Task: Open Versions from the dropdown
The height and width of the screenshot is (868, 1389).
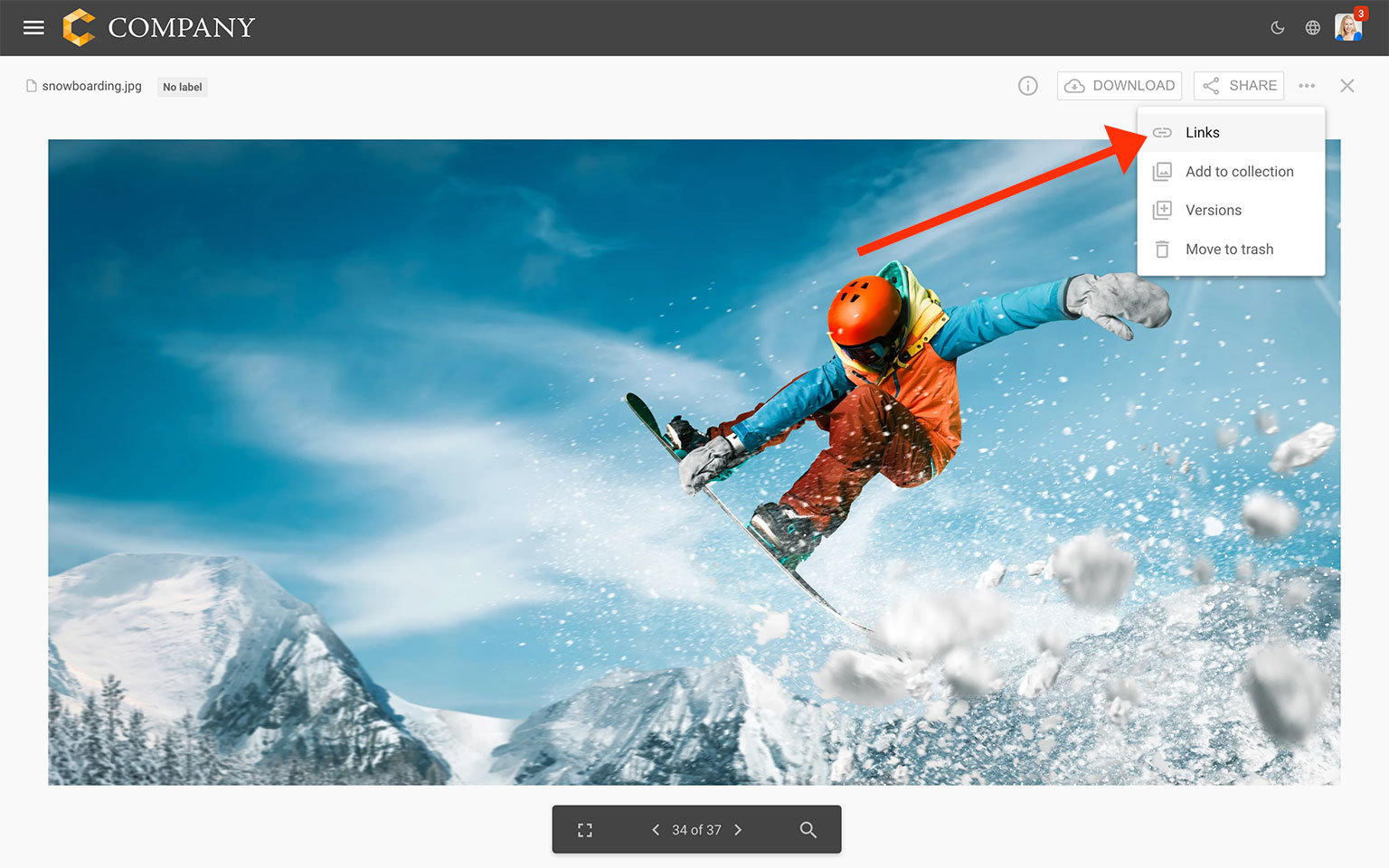Action: (1213, 211)
